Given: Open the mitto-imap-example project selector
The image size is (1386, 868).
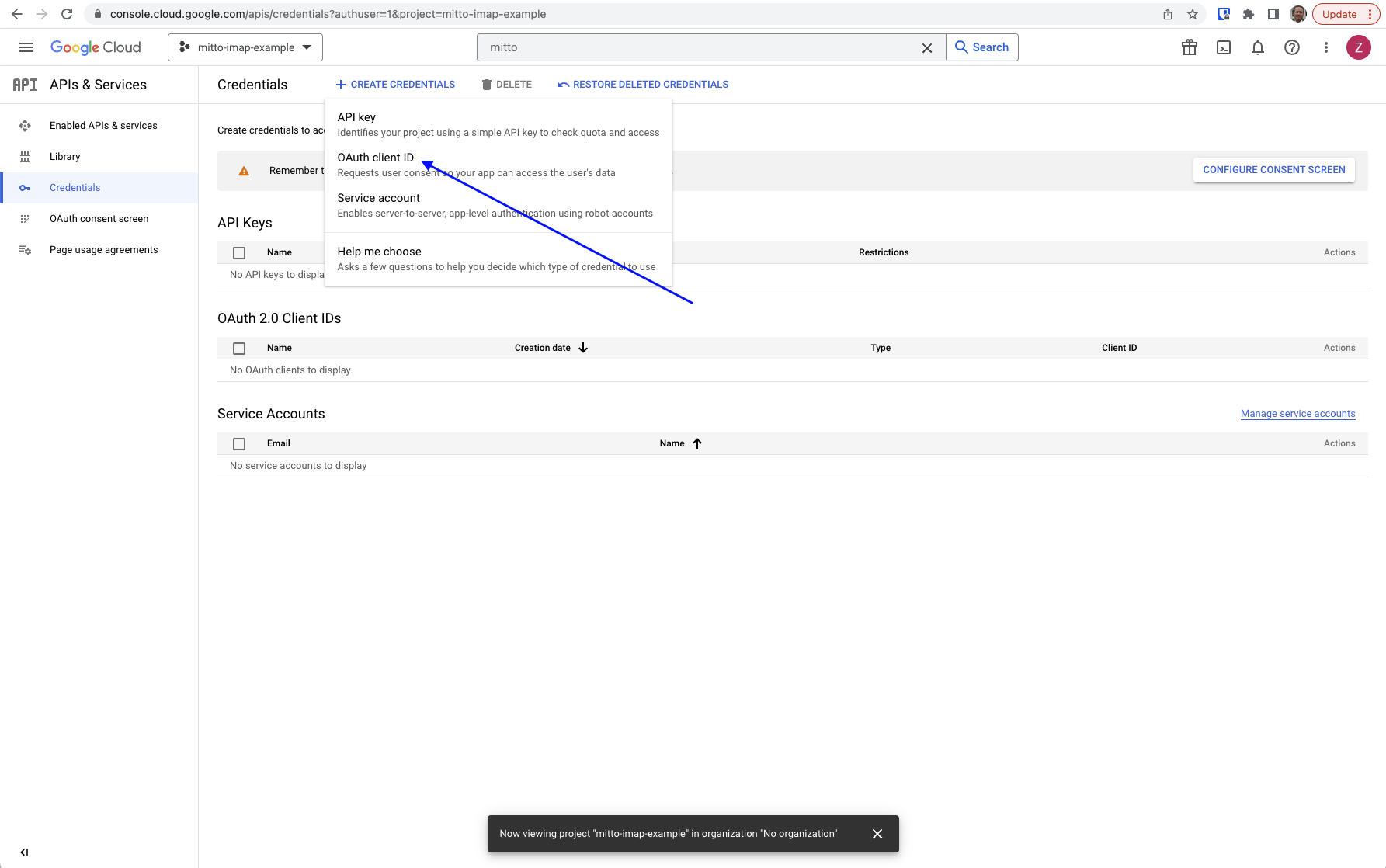Looking at the screenshot, I should click(x=245, y=47).
